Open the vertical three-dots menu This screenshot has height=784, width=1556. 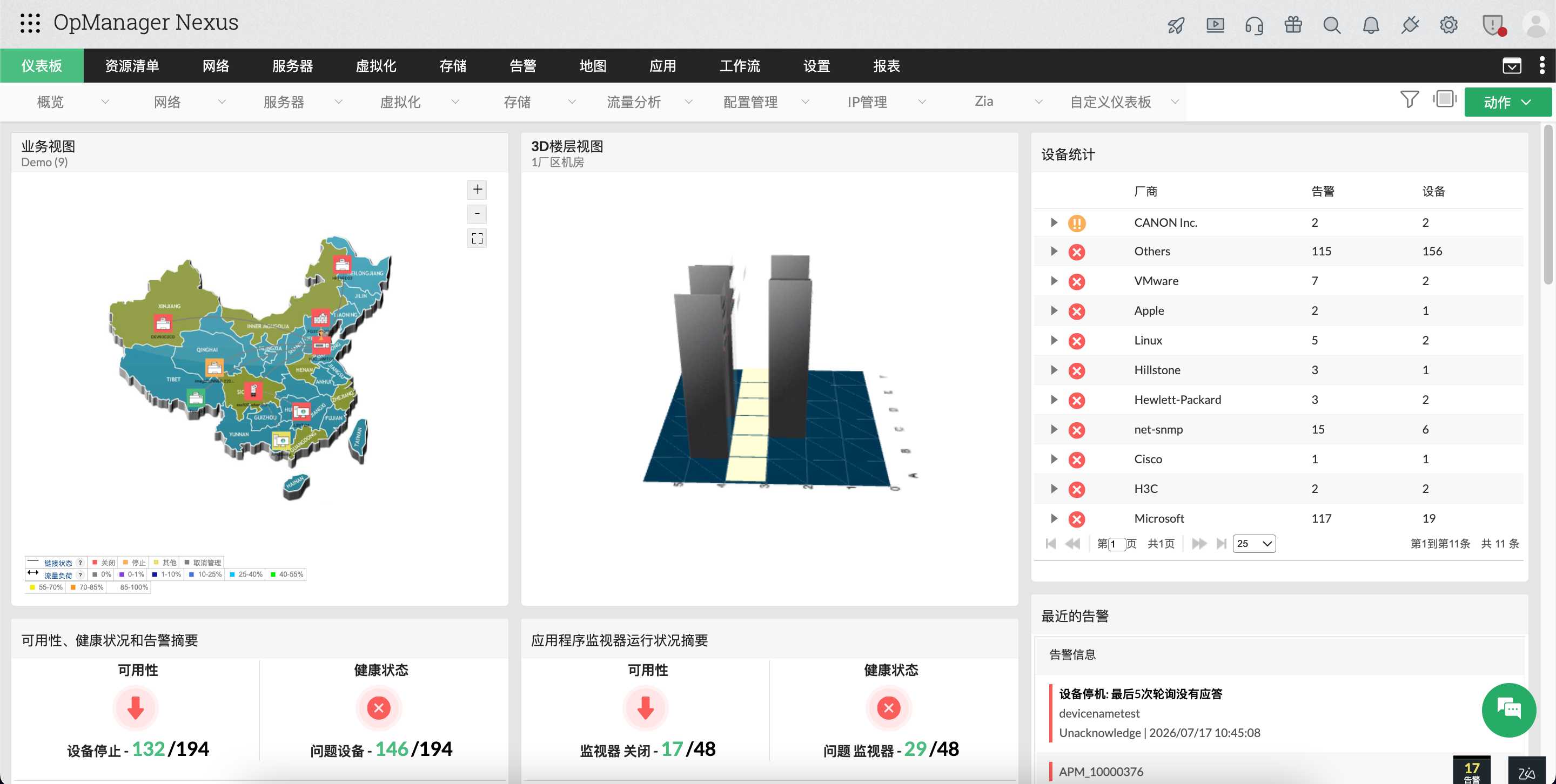tap(1541, 65)
